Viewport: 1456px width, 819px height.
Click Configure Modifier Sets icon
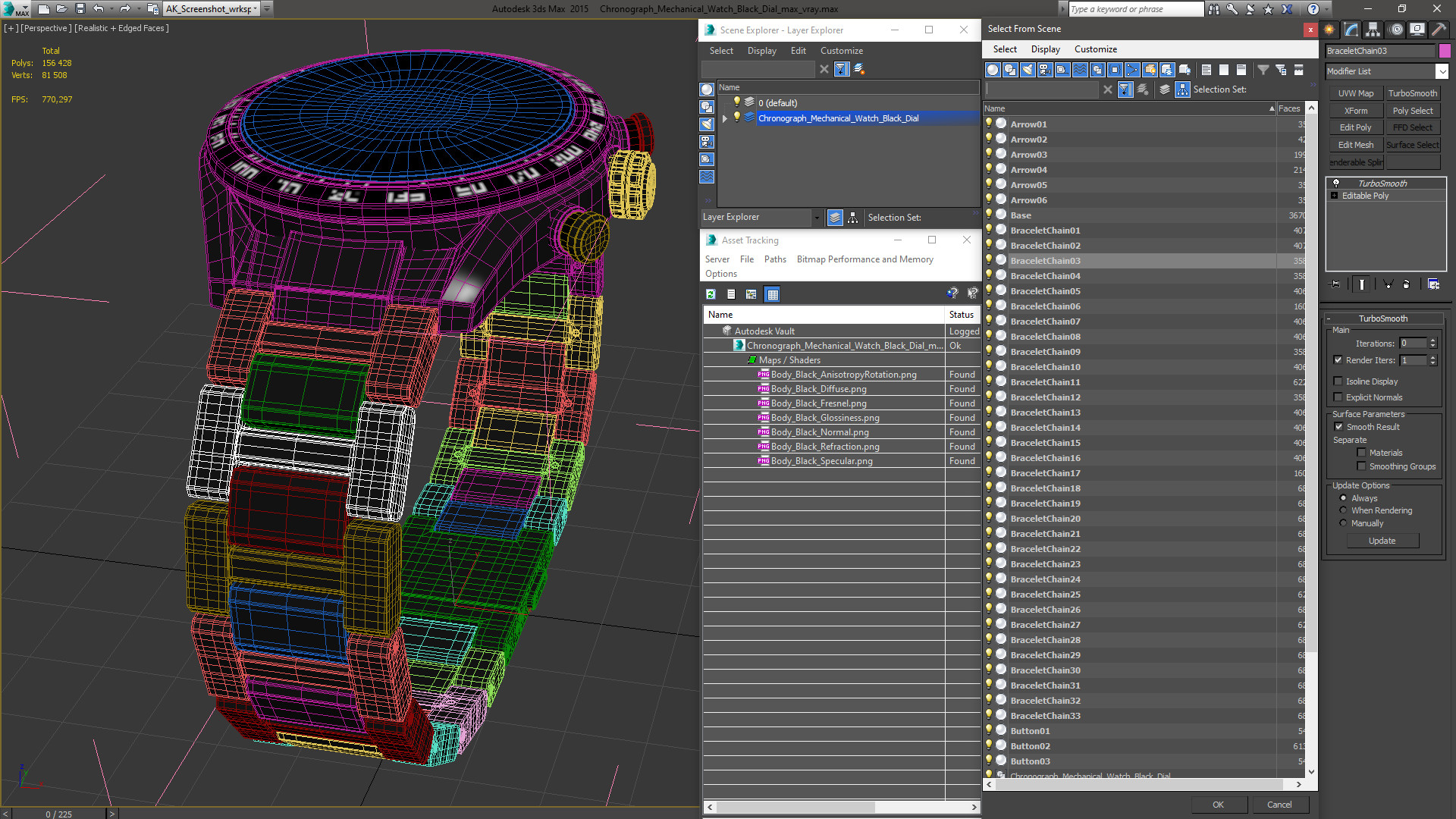(1433, 284)
